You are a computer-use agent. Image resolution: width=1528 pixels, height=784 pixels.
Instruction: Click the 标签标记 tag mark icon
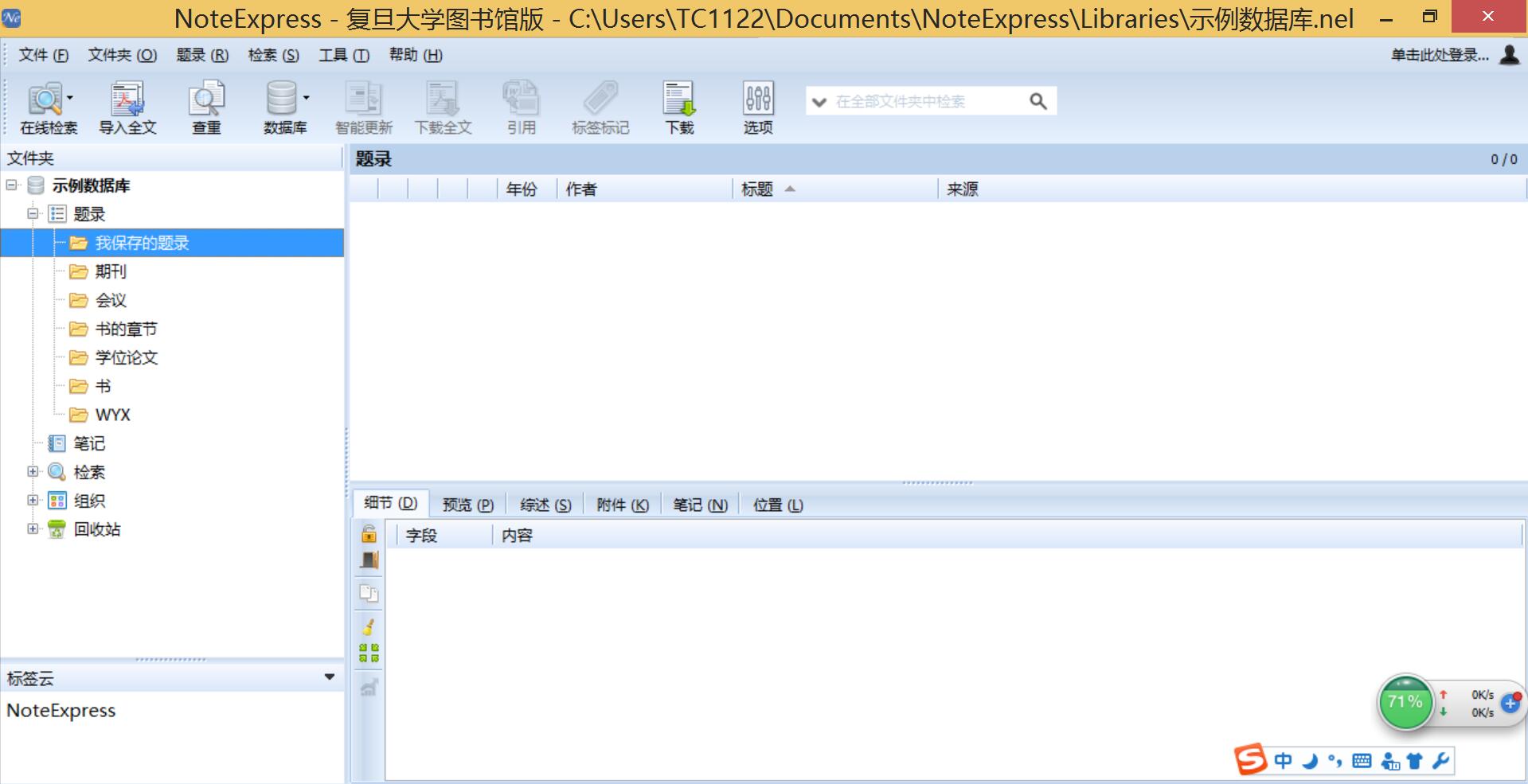(x=600, y=107)
